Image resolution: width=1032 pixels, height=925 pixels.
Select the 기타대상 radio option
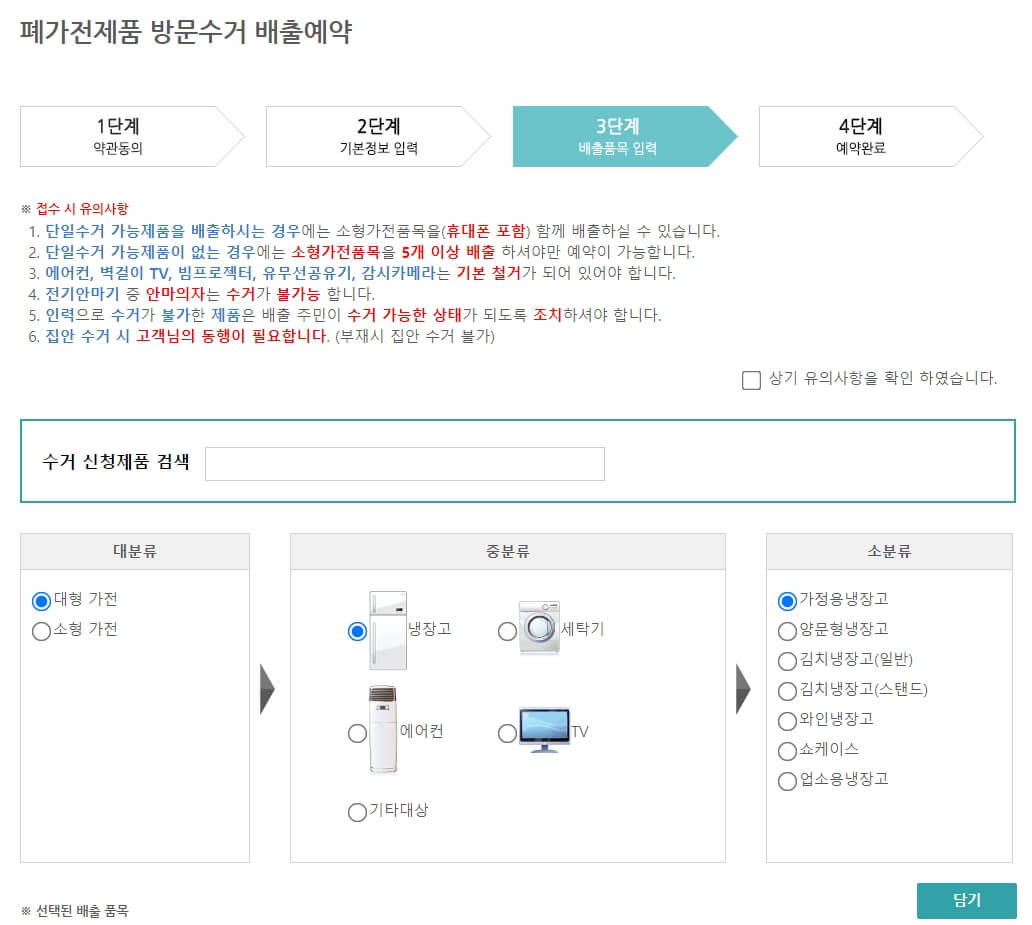coord(357,812)
